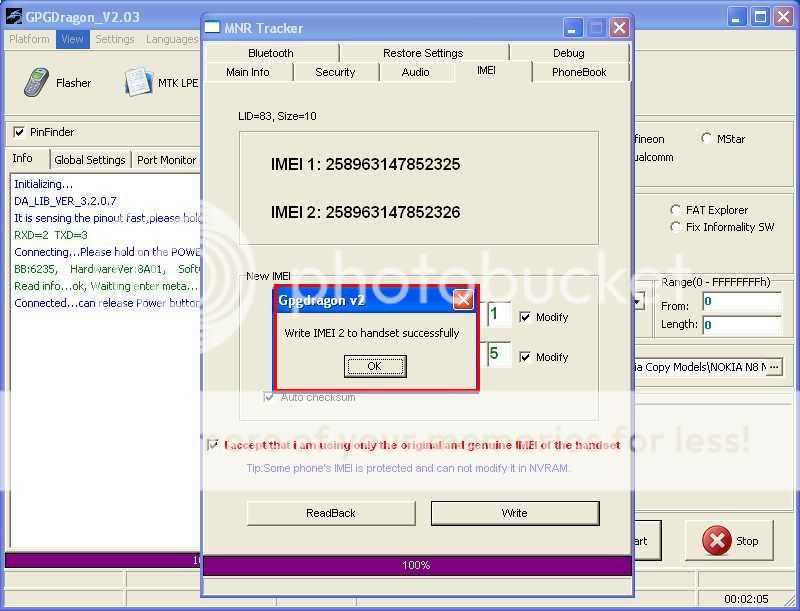The image size is (800, 611).
Task: Toggle the Auto checksum checkbox
Action: coord(269,397)
